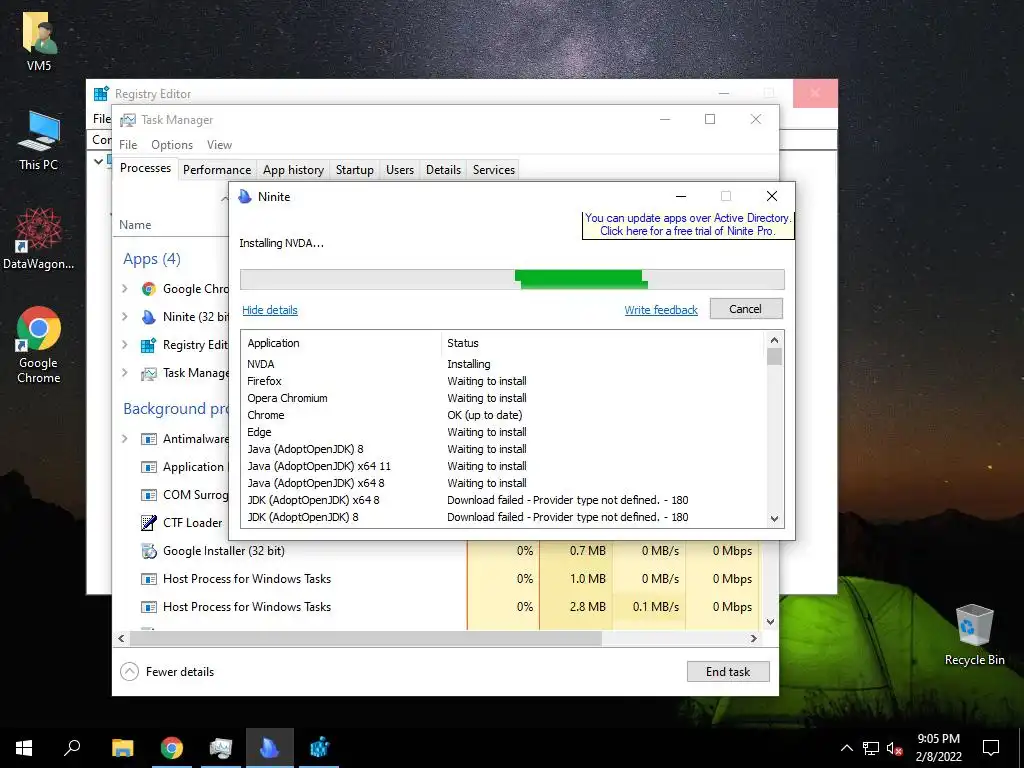Viewport: 1024px width, 768px height.
Task: Select the CTF Loader process icon
Action: (x=149, y=522)
